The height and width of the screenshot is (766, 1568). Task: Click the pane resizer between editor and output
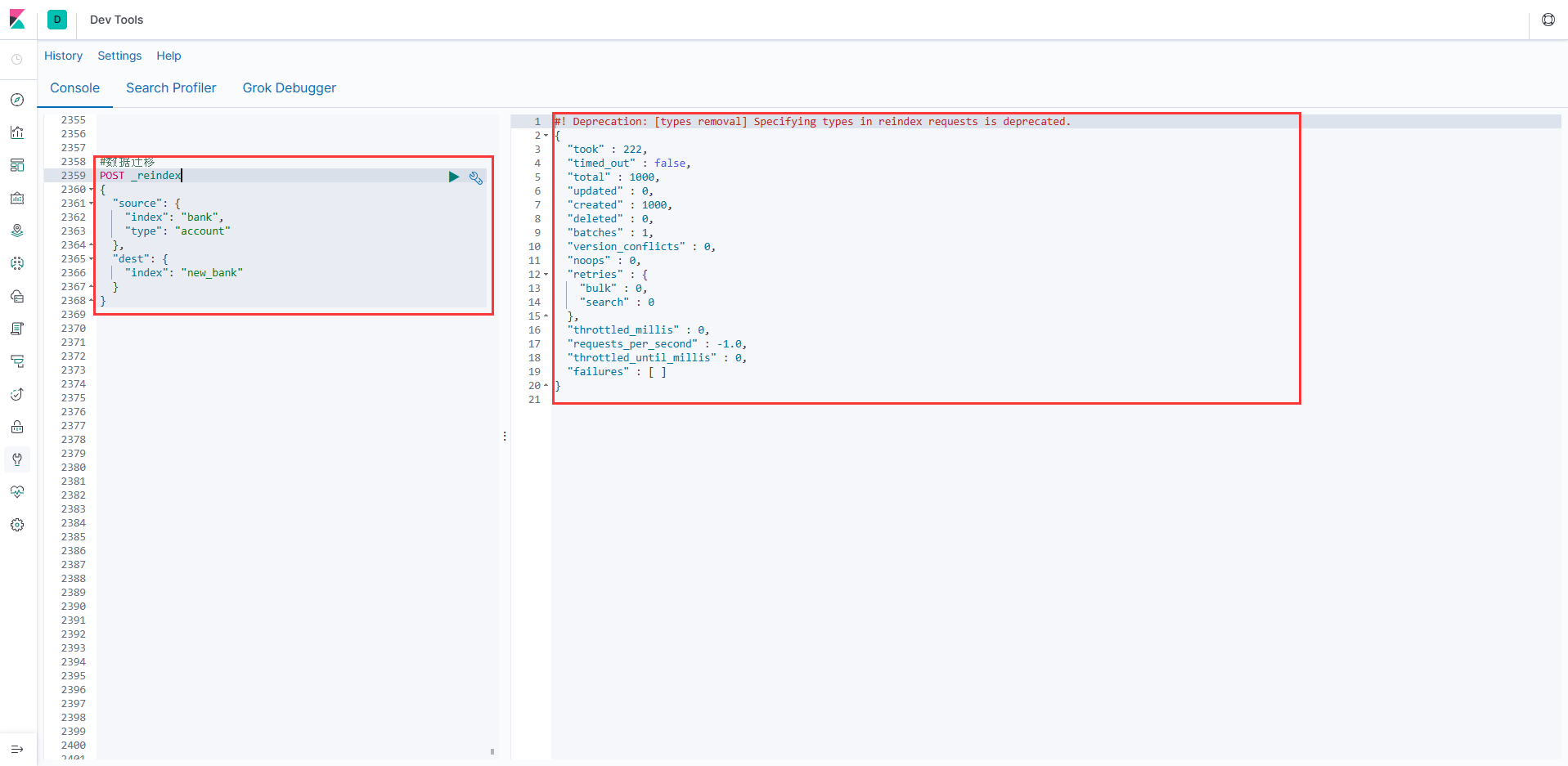point(505,436)
